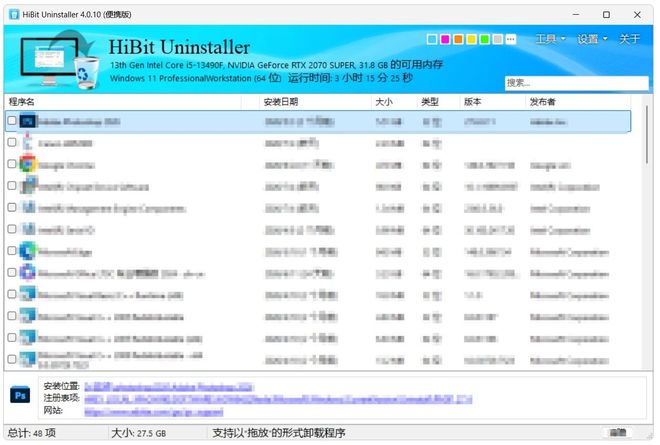Tick the checkbox of the Photoshop row
The height and width of the screenshot is (445, 660).
coord(12,121)
